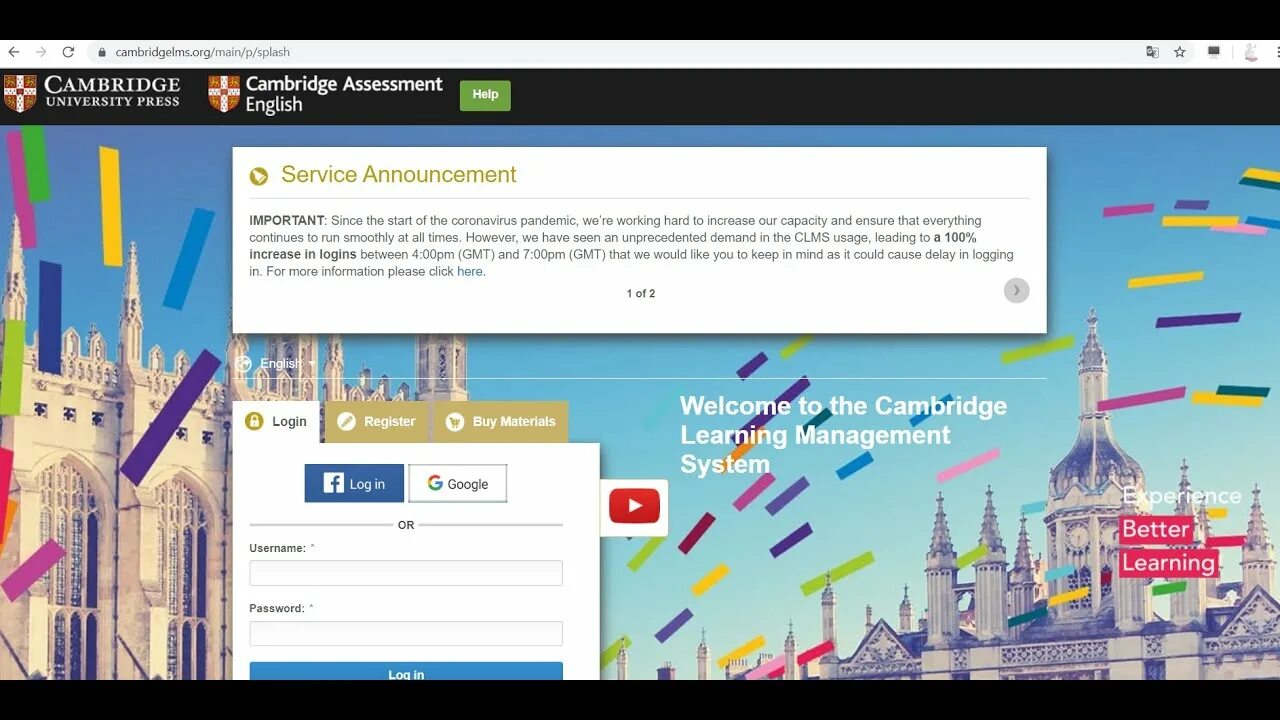Click the '1 of 2' announcement counter

tap(641, 293)
